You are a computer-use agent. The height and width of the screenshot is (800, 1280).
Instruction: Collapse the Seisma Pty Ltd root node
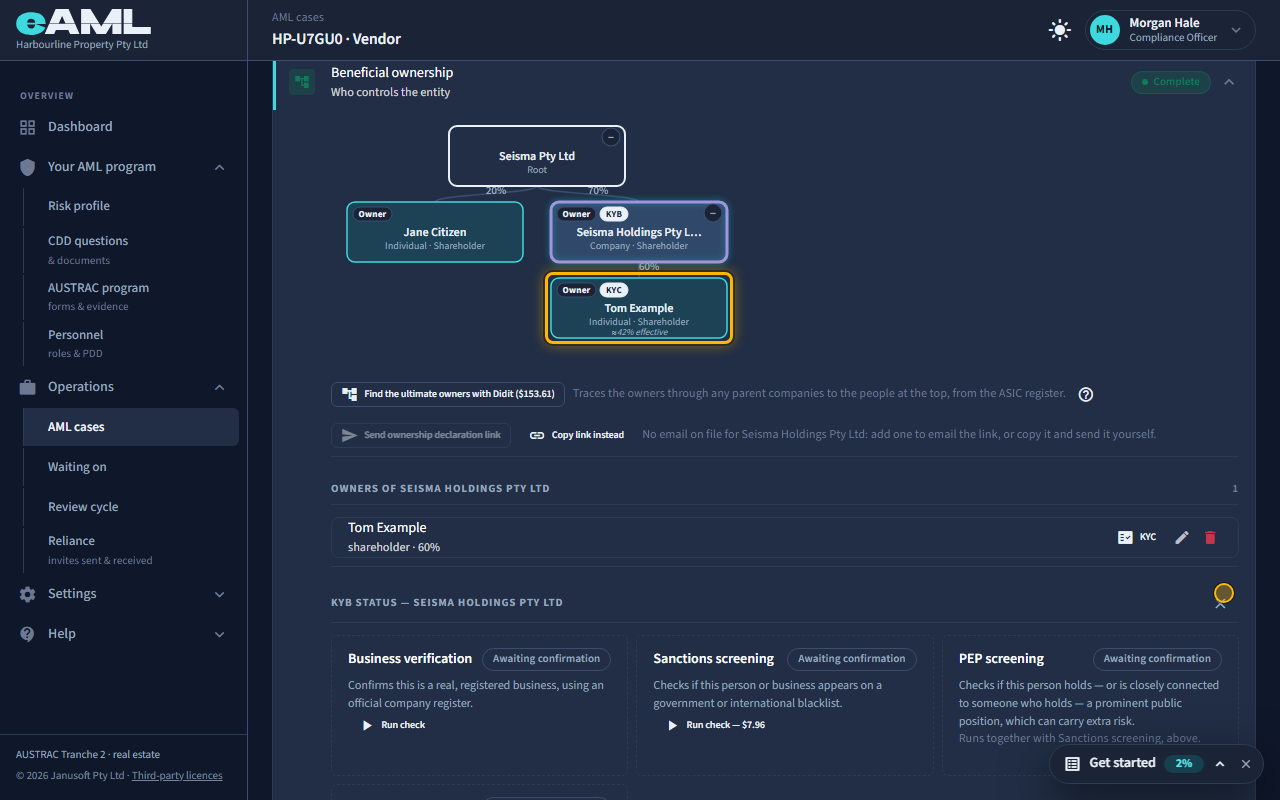point(610,138)
